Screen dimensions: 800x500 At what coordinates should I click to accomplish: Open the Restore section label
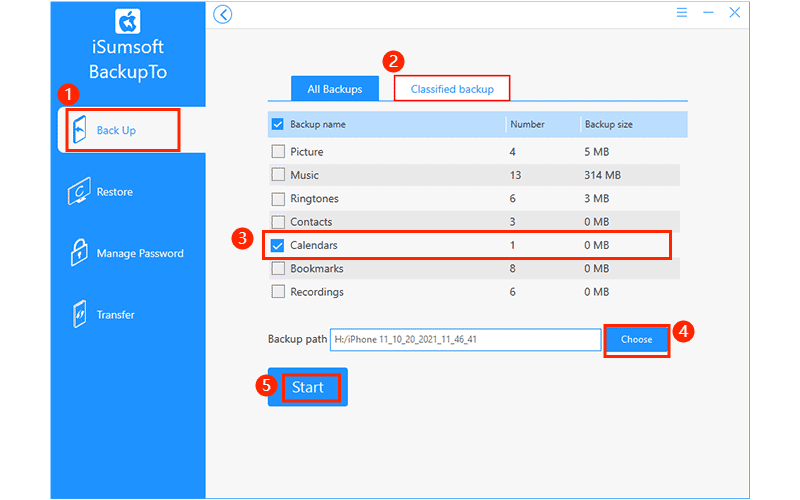tap(115, 192)
